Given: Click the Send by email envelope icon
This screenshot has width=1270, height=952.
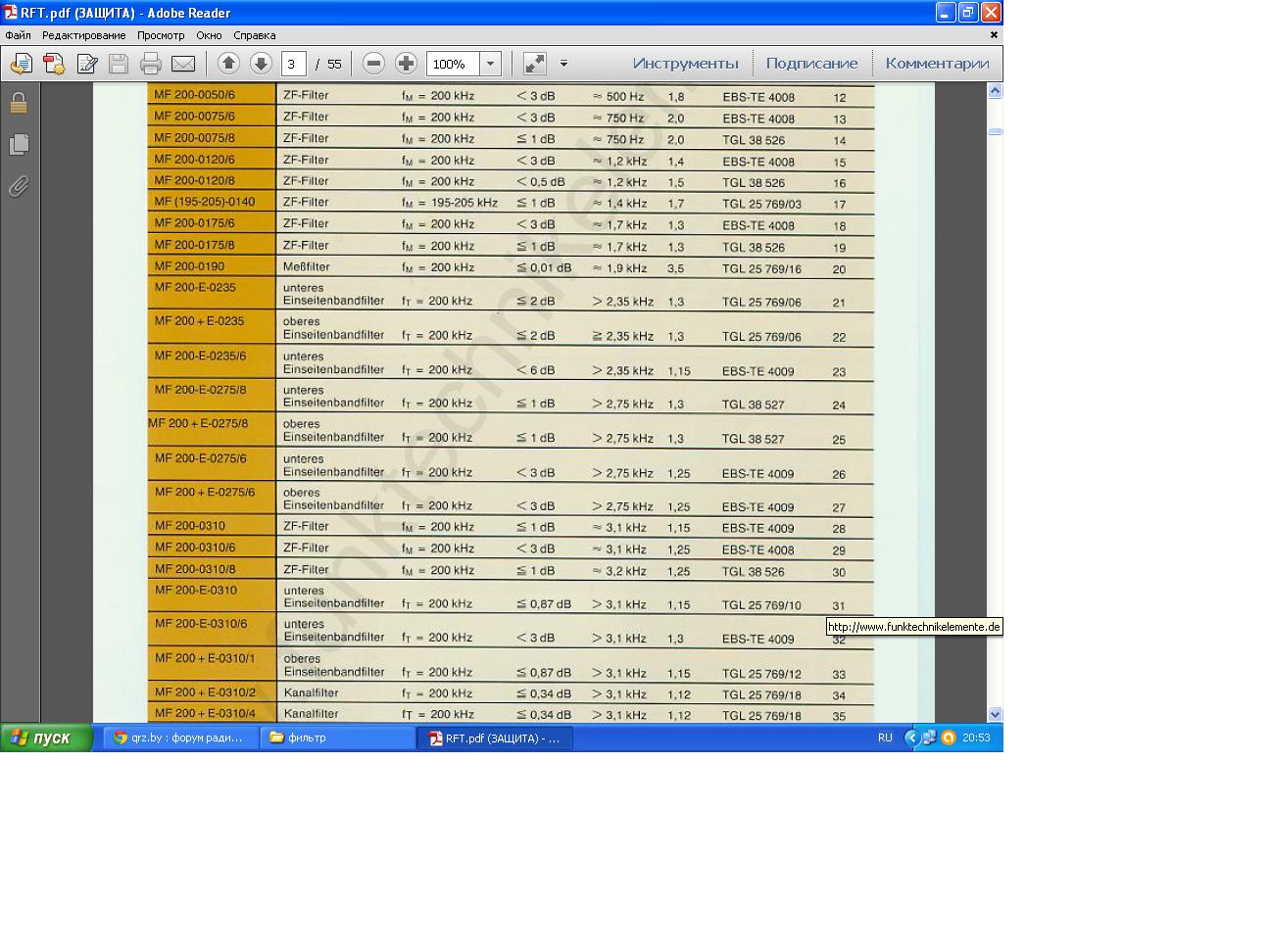Looking at the screenshot, I should tap(183, 64).
